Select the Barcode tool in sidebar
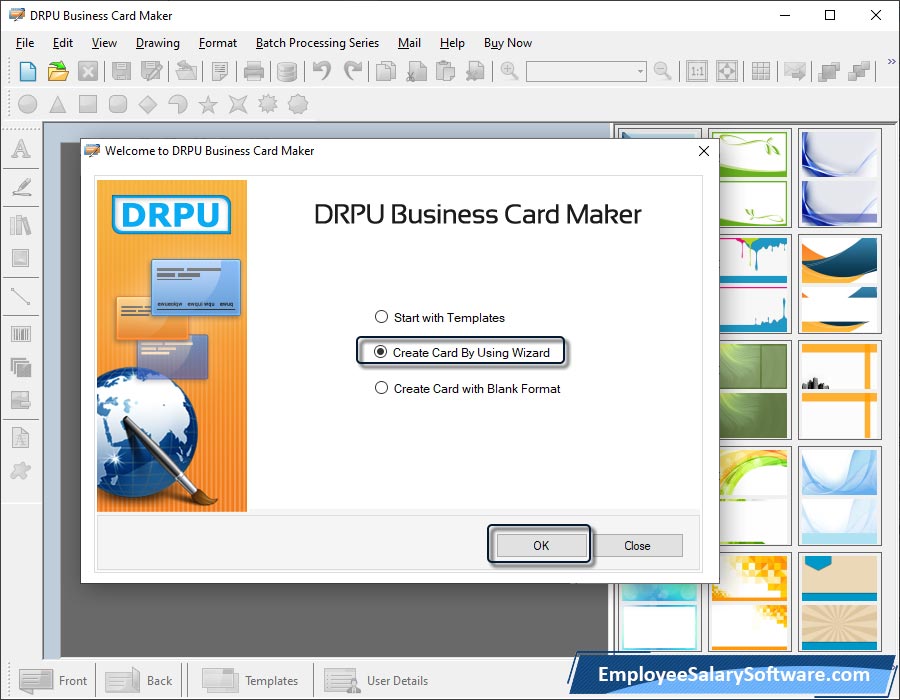The height and width of the screenshot is (700, 900). pyautogui.click(x=21, y=334)
